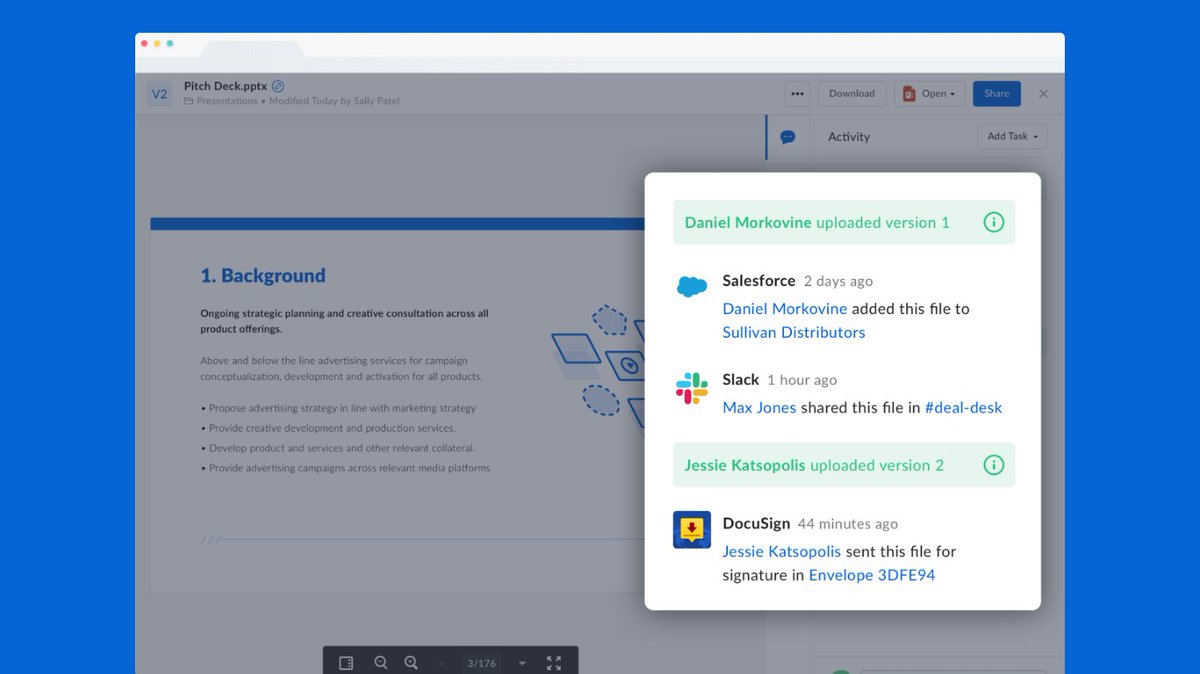The height and width of the screenshot is (674, 1200).
Task: Click the V2 version badge
Action: pos(159,94)
